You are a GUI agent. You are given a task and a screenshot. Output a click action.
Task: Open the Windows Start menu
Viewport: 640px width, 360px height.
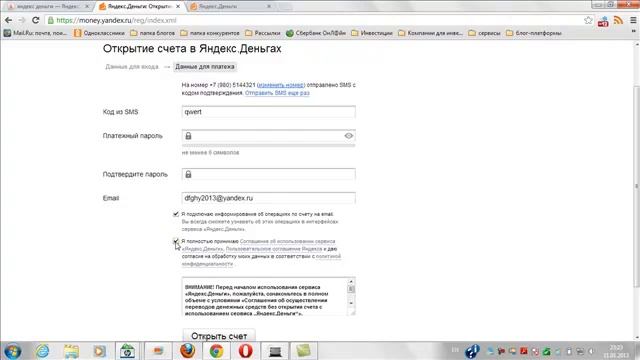pyautogui.click(x=12, y=351)
